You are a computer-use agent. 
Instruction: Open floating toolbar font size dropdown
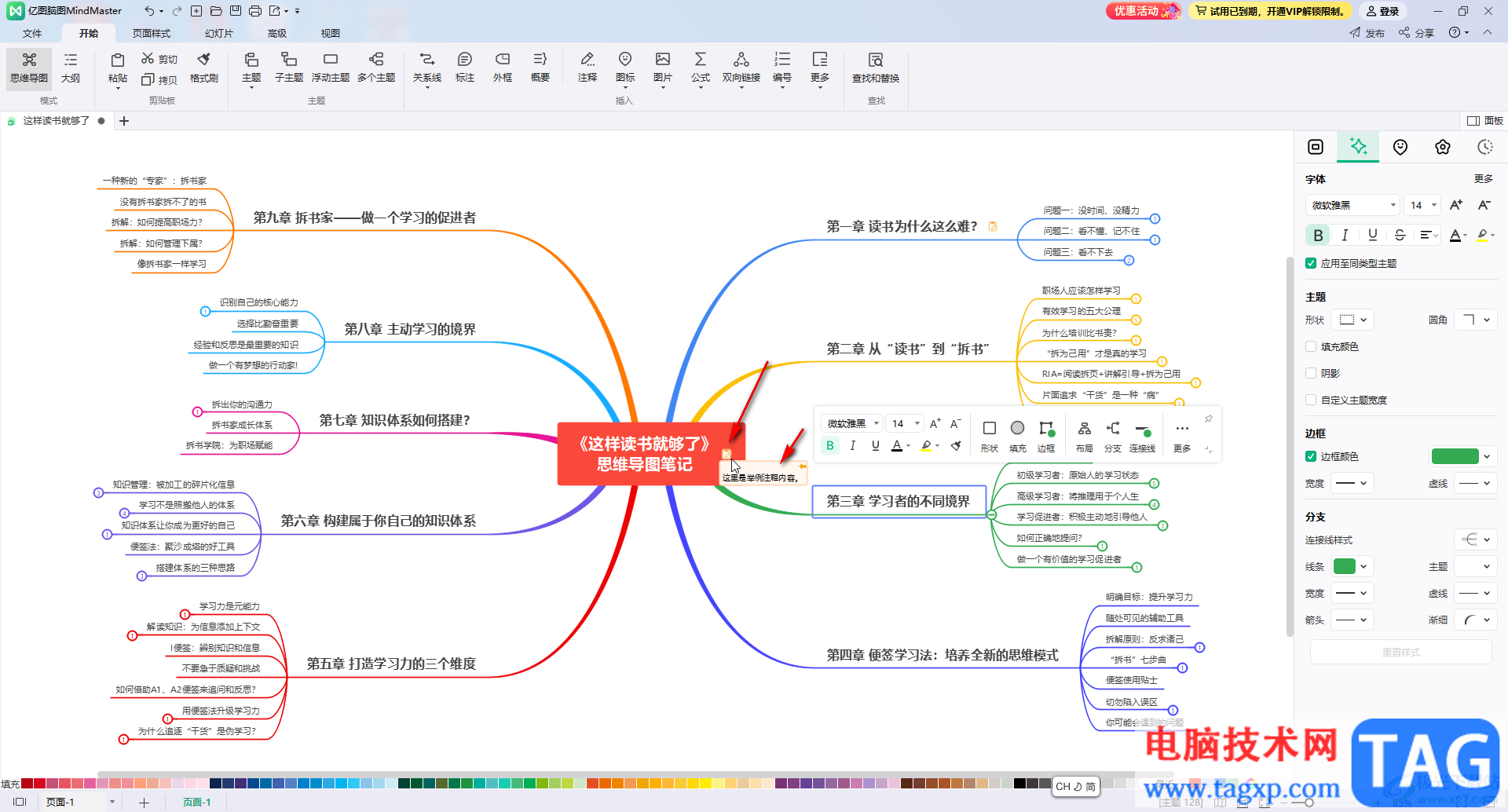904,423
